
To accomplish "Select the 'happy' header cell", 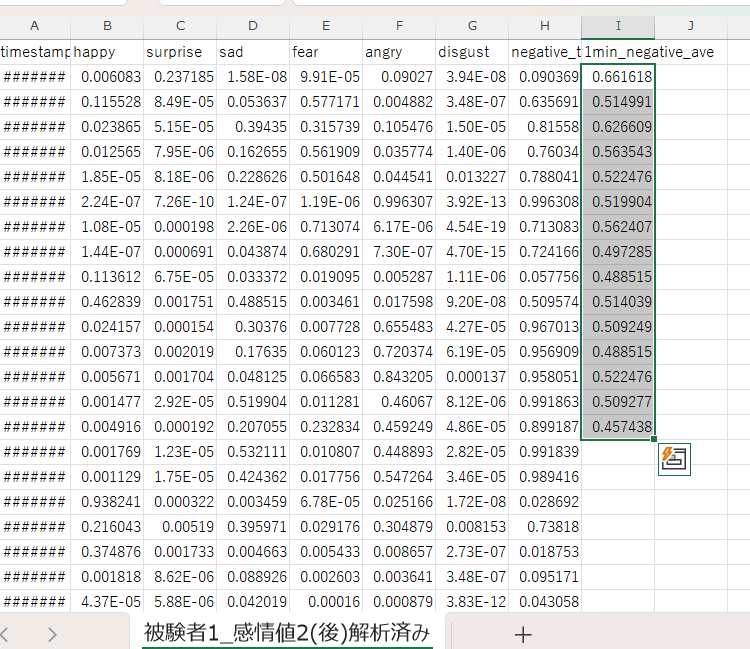I will tap(107, 51).
